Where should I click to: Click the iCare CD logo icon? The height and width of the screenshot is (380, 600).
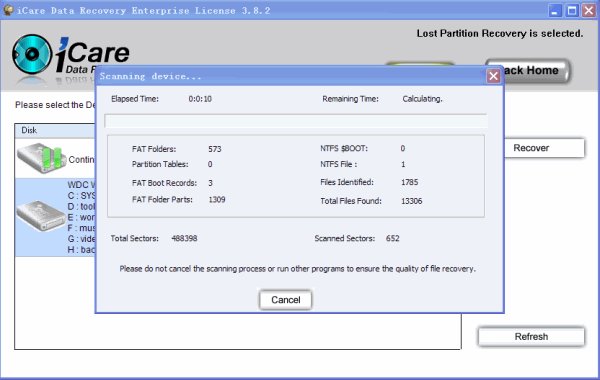pyautogui.click(x=31, y=54)
